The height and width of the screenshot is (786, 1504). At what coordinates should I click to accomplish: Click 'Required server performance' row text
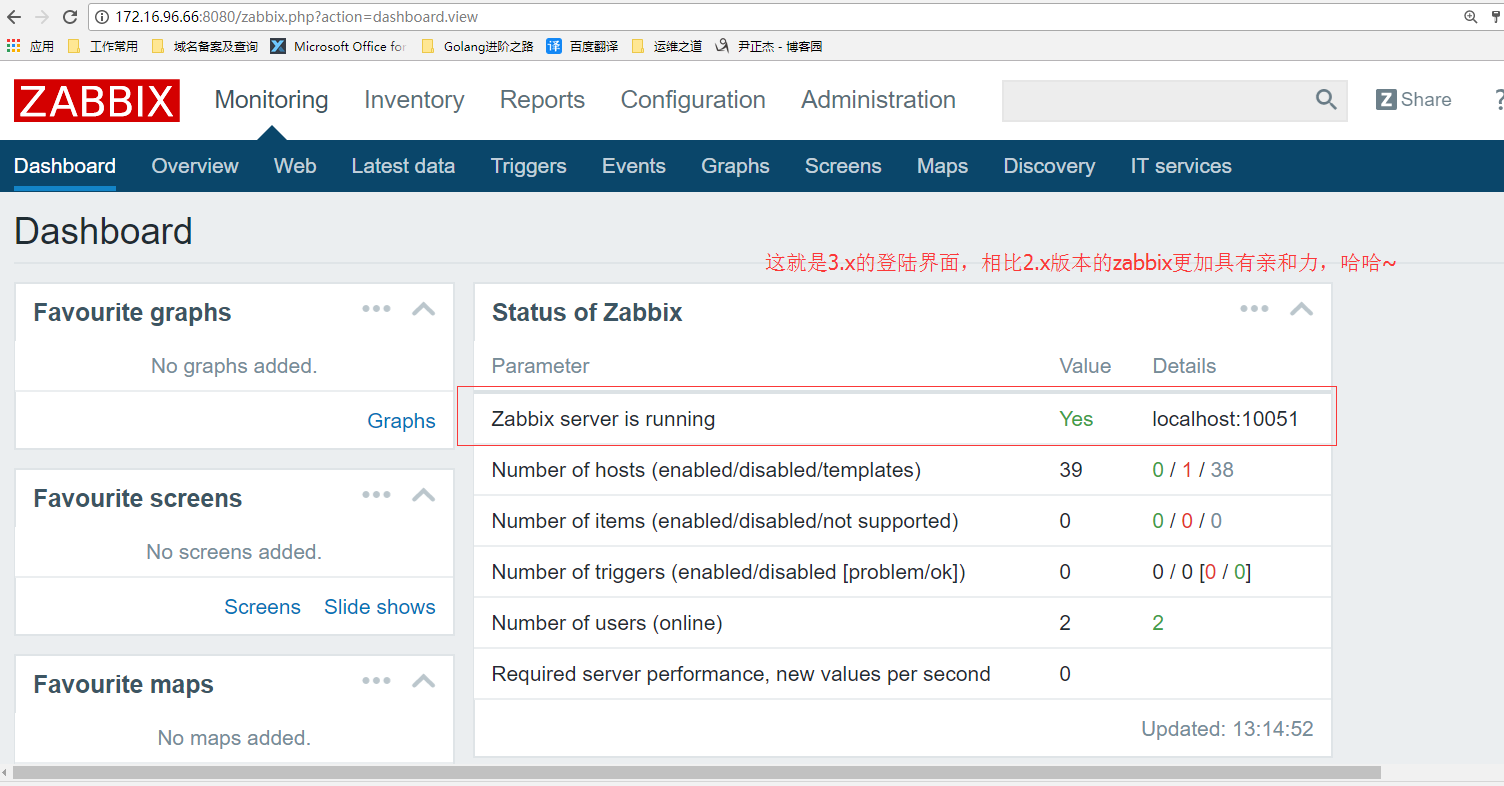coord(741,674)
